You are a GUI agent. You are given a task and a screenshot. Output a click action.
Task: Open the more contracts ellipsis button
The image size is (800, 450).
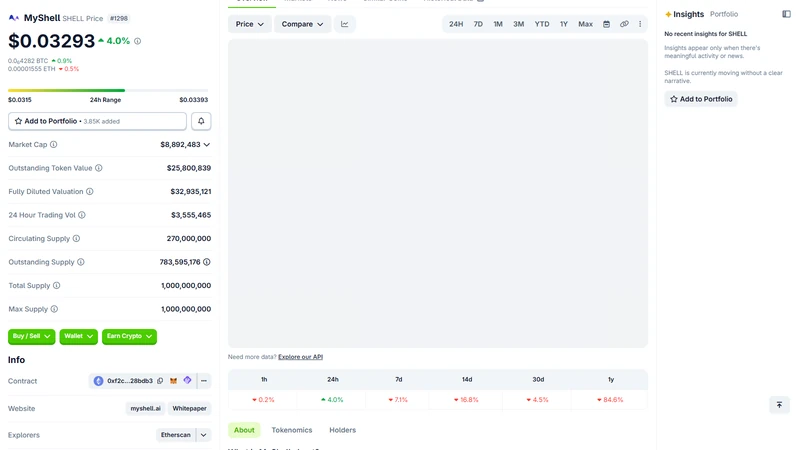[x=204, y=381]
